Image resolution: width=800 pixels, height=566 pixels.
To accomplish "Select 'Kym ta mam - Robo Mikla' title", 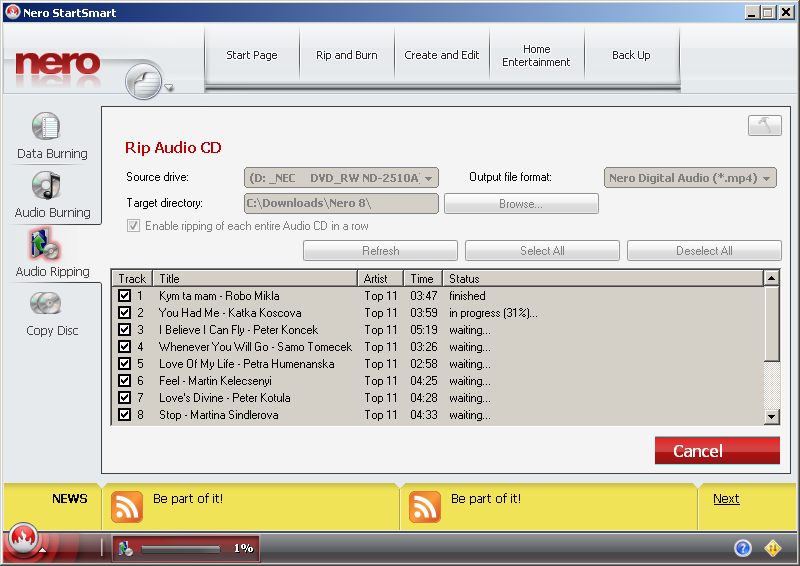I will pyautogui.click(x=219, y=296).
